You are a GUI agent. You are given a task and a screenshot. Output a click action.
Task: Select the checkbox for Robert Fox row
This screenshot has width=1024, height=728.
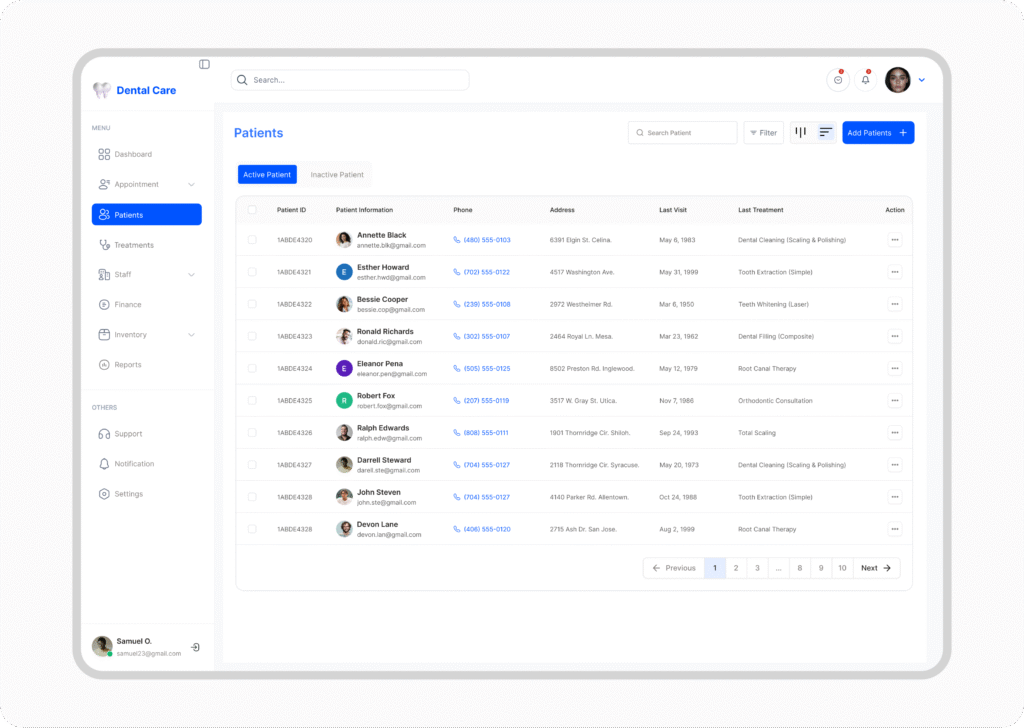click(252, 400)
